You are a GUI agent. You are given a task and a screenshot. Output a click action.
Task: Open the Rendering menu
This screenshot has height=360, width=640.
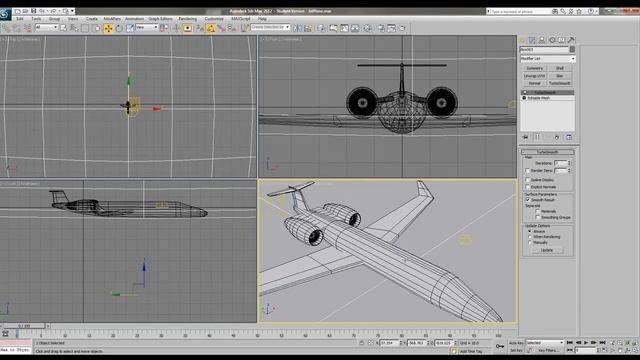coord(187,19)
